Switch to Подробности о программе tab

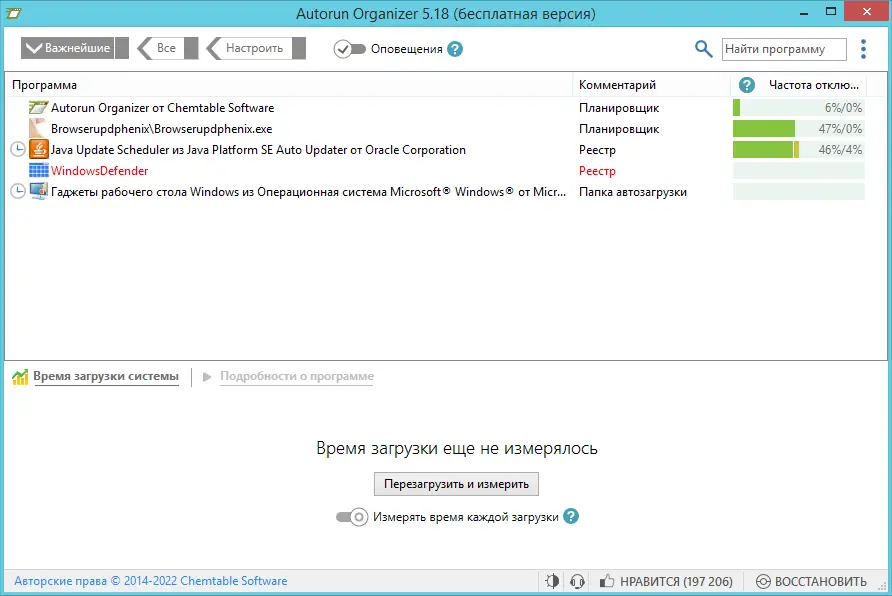coord(297,376)
